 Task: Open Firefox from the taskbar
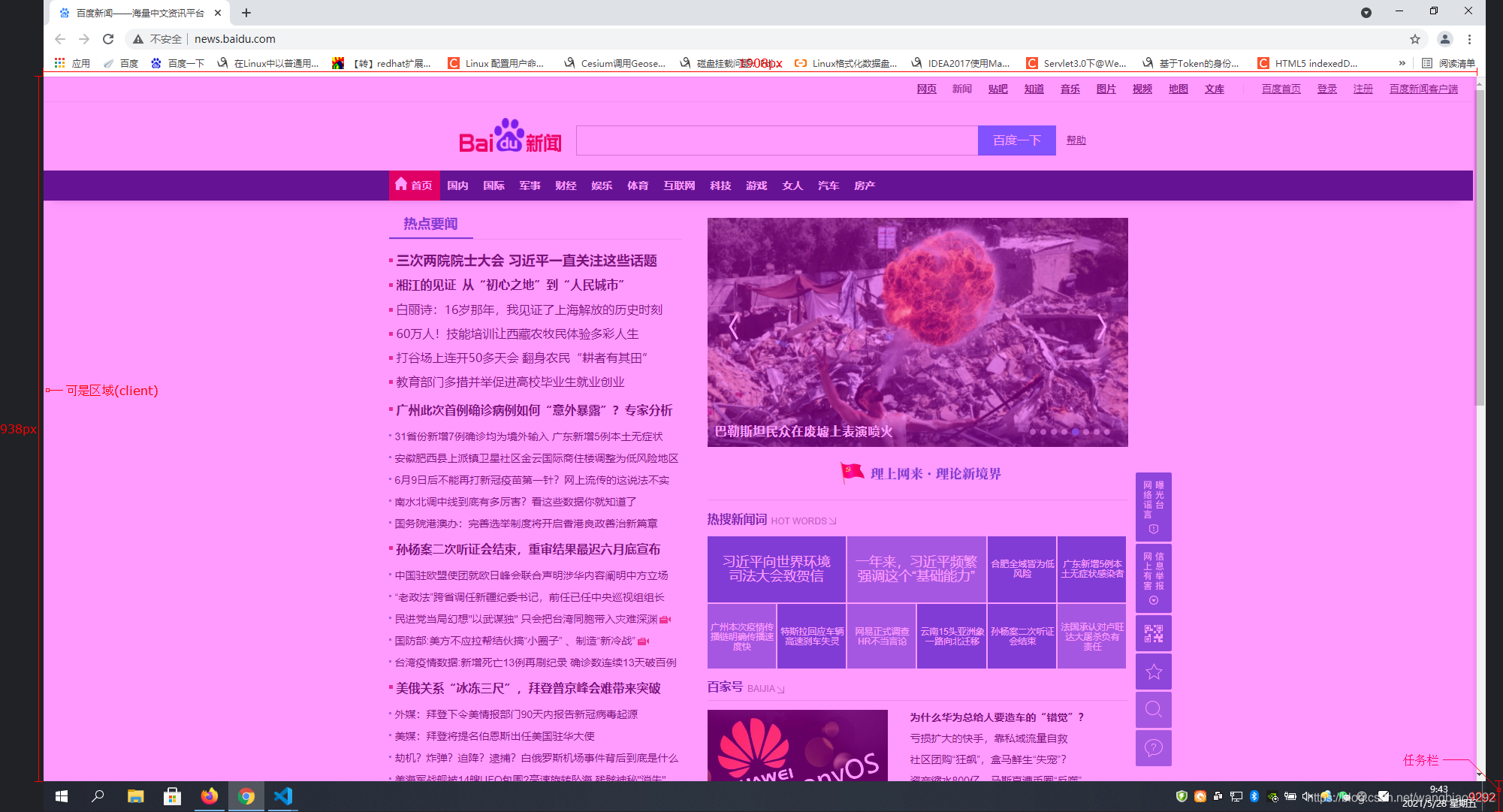pyautogui.click(x=209, y=796)
